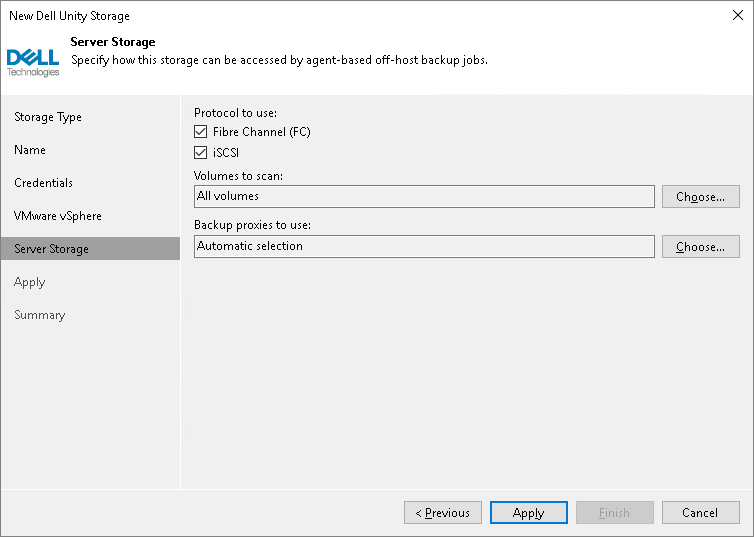754x537 pixels.
Task: Click the 'Server Storage' bold heading
Action: click(113, 42)
